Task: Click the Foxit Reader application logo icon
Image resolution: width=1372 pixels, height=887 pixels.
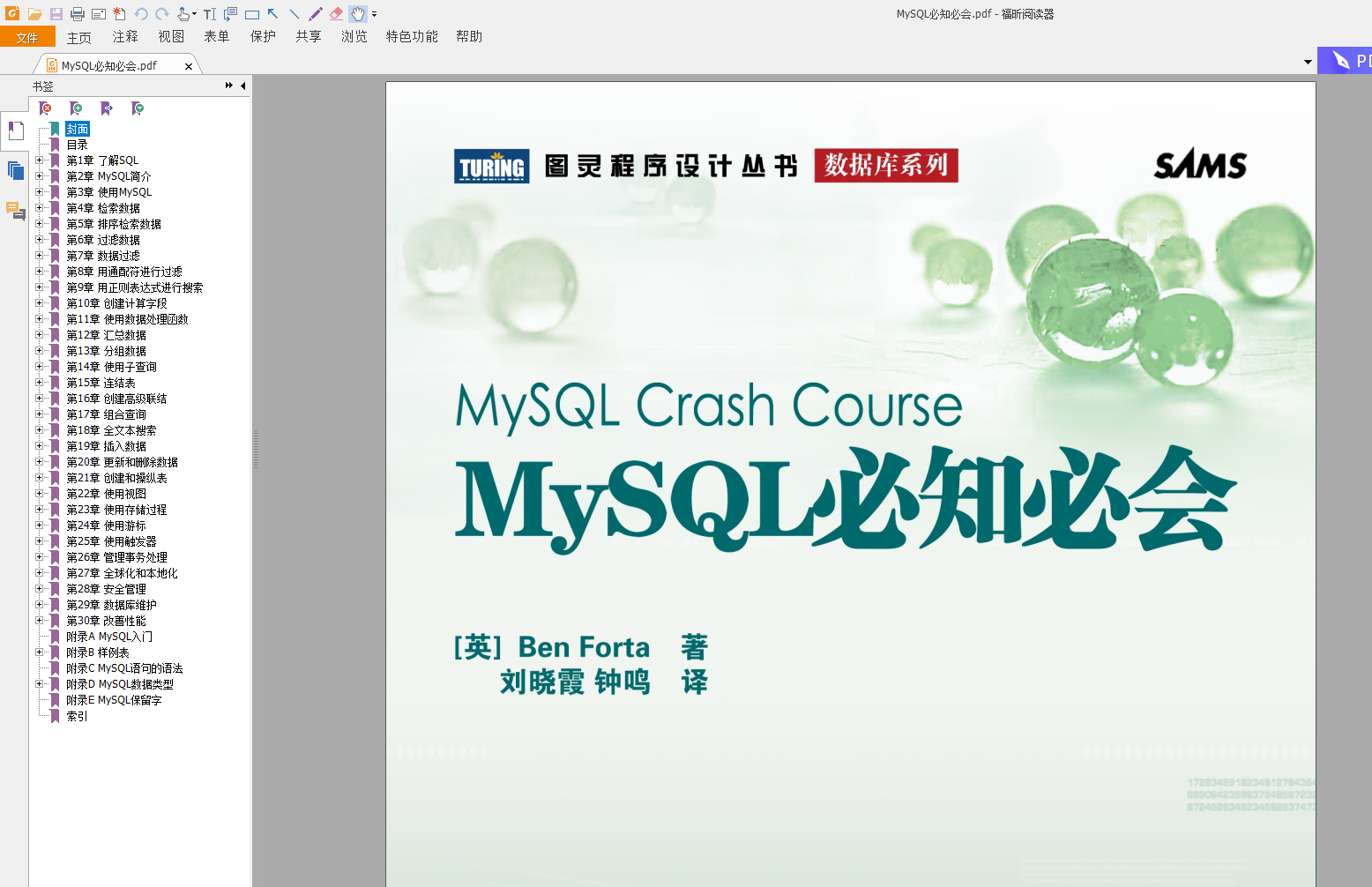Action: tap(12, 13)
